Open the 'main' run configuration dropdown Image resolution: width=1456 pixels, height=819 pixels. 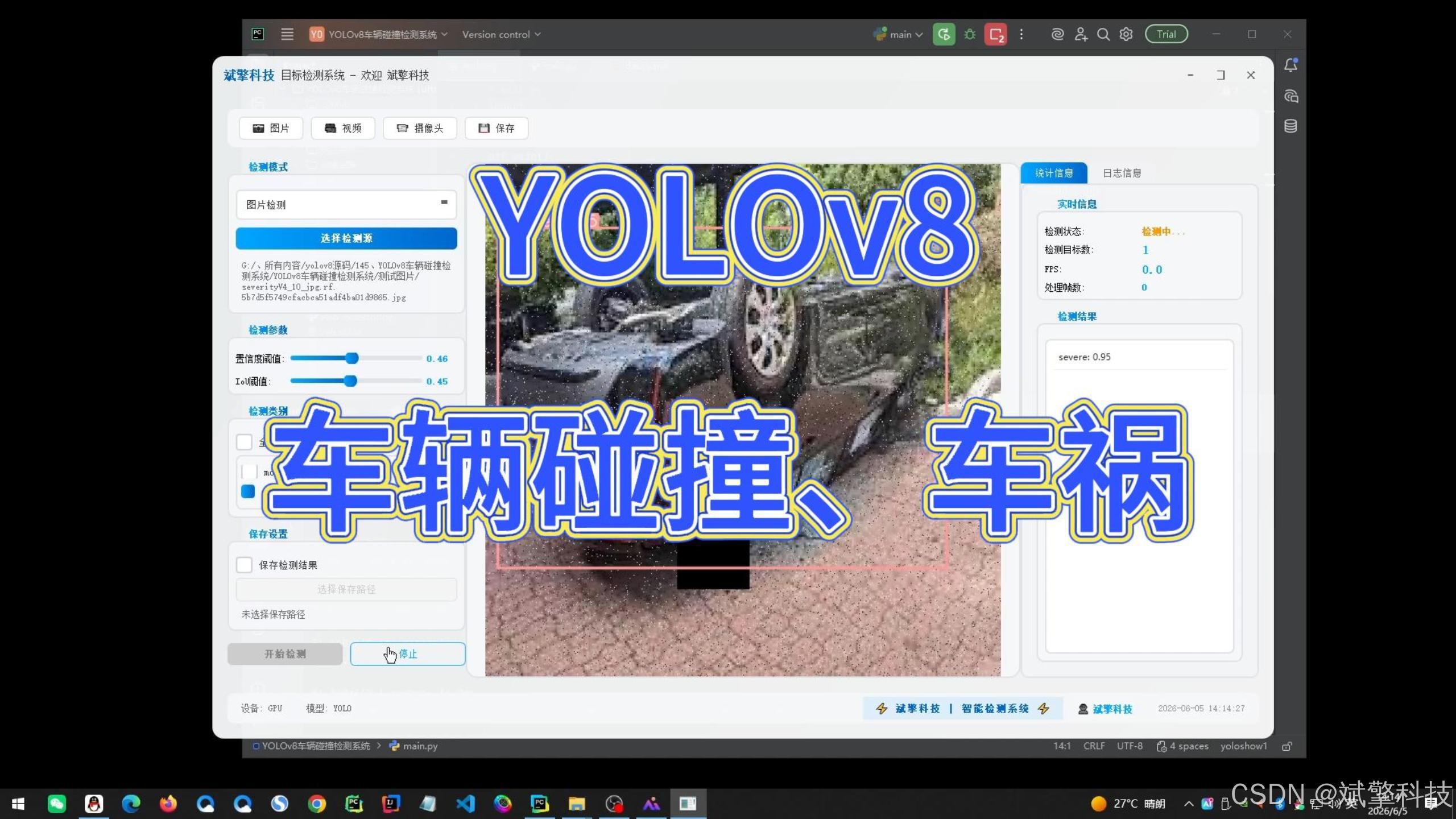tap(899, 34)
